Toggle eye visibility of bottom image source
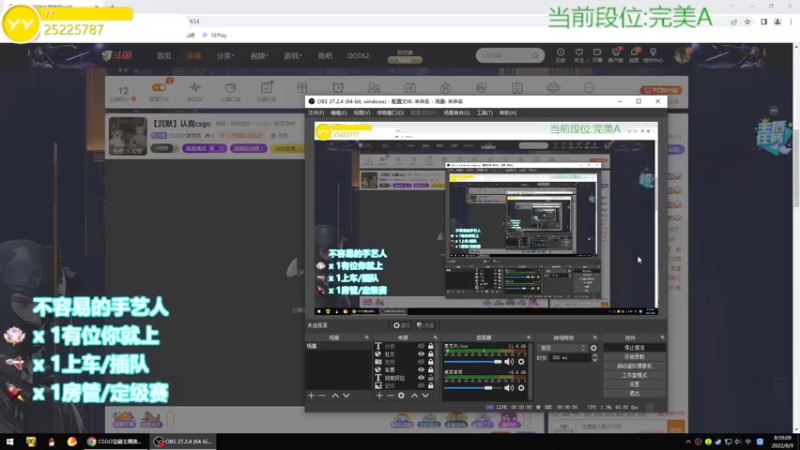This screenshot has height=450, width=800. [x=421, y=386]
